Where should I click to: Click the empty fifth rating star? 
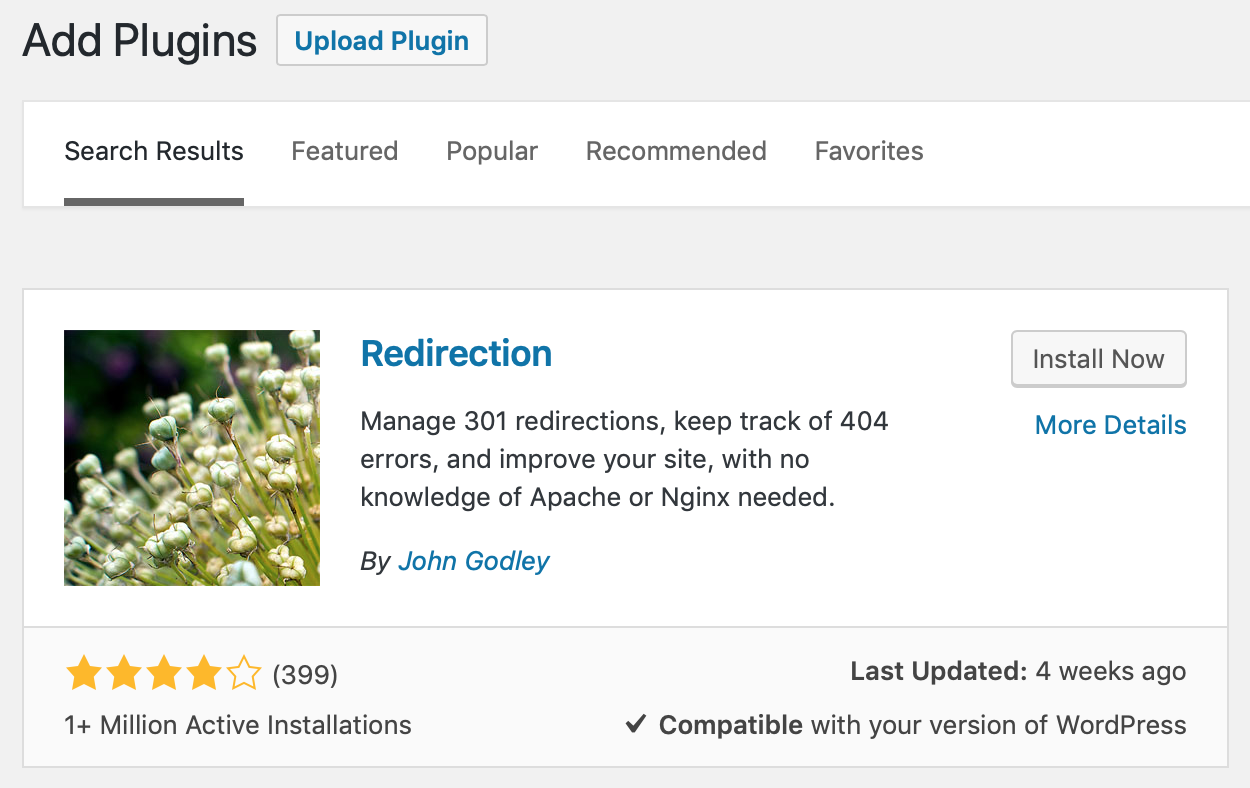coord(244,675)
